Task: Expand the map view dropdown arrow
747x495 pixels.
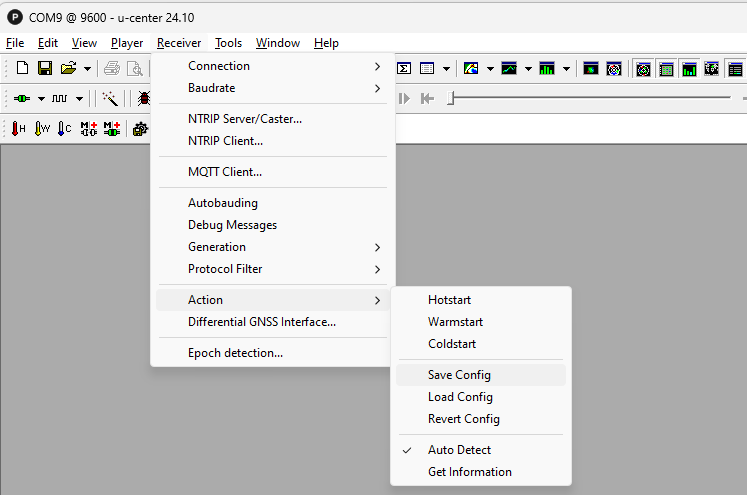Action: point(490,69)
